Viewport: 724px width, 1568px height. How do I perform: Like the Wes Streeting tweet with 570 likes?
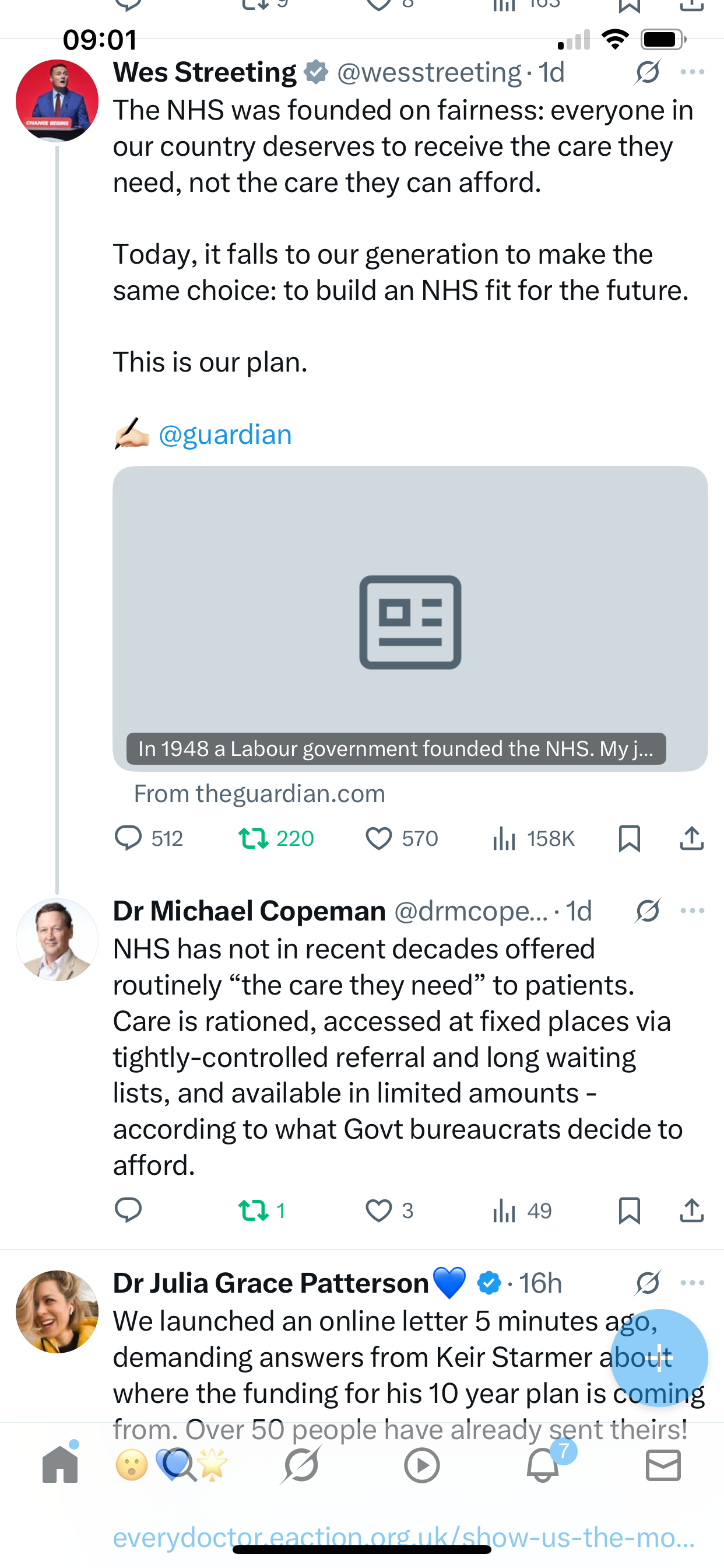(x=402, y=838)
